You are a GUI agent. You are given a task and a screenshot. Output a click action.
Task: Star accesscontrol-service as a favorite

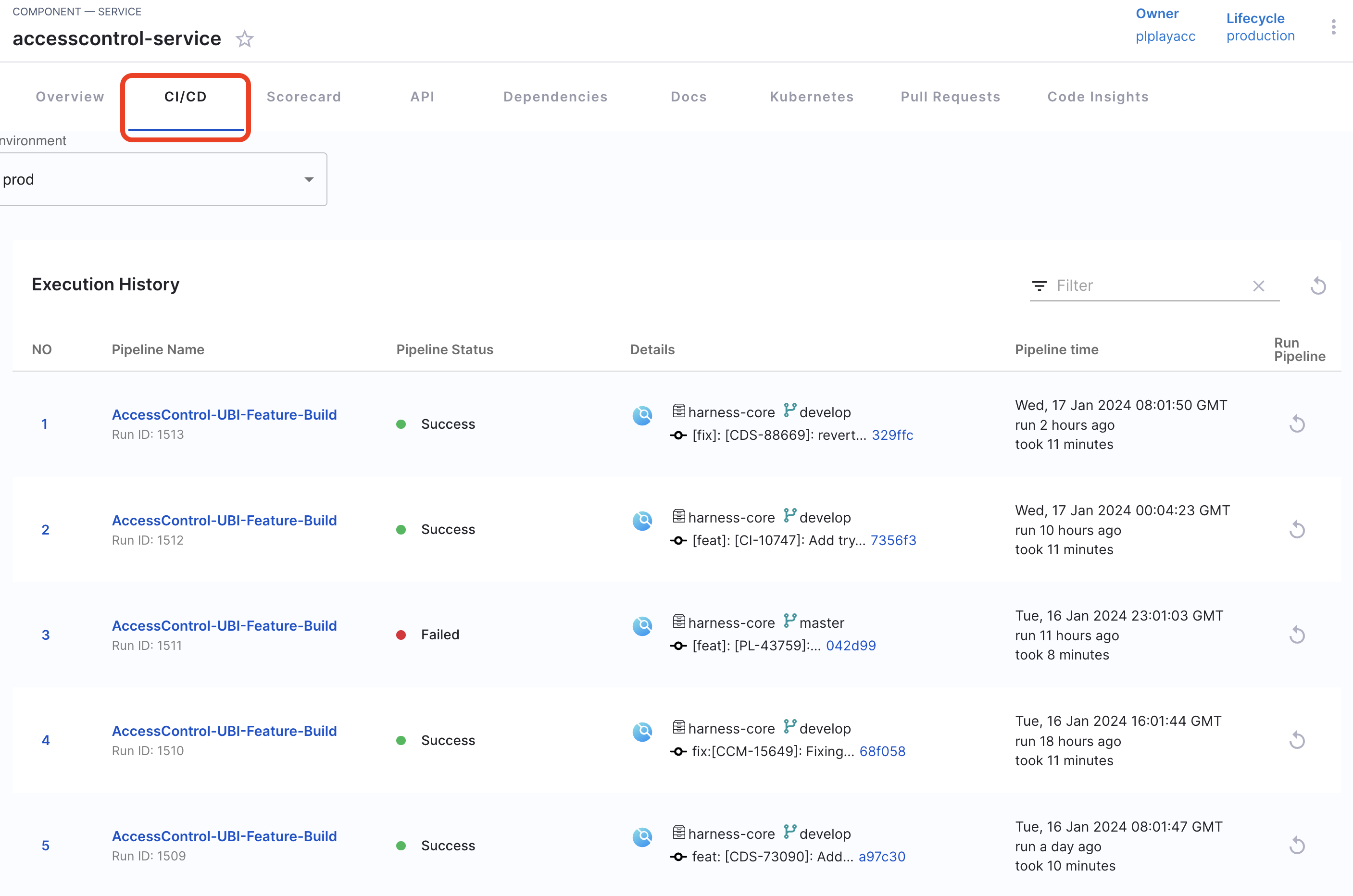(x=245, y=39)
